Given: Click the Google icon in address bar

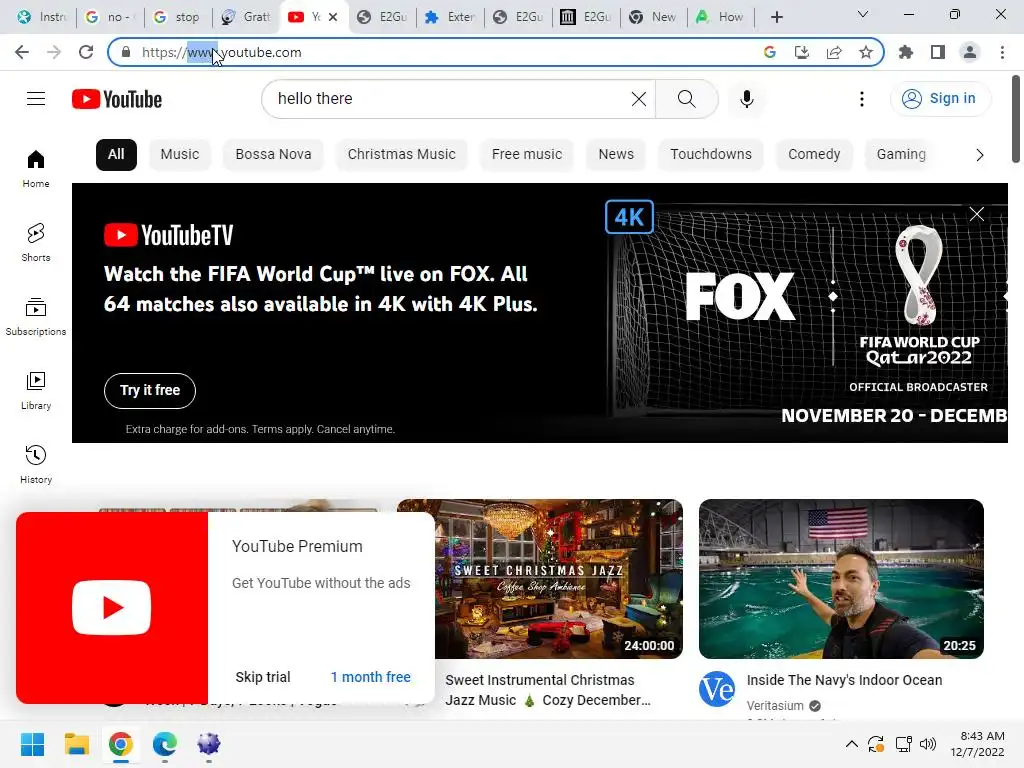Looking at the screenshot, I should (x=770, y=52).
